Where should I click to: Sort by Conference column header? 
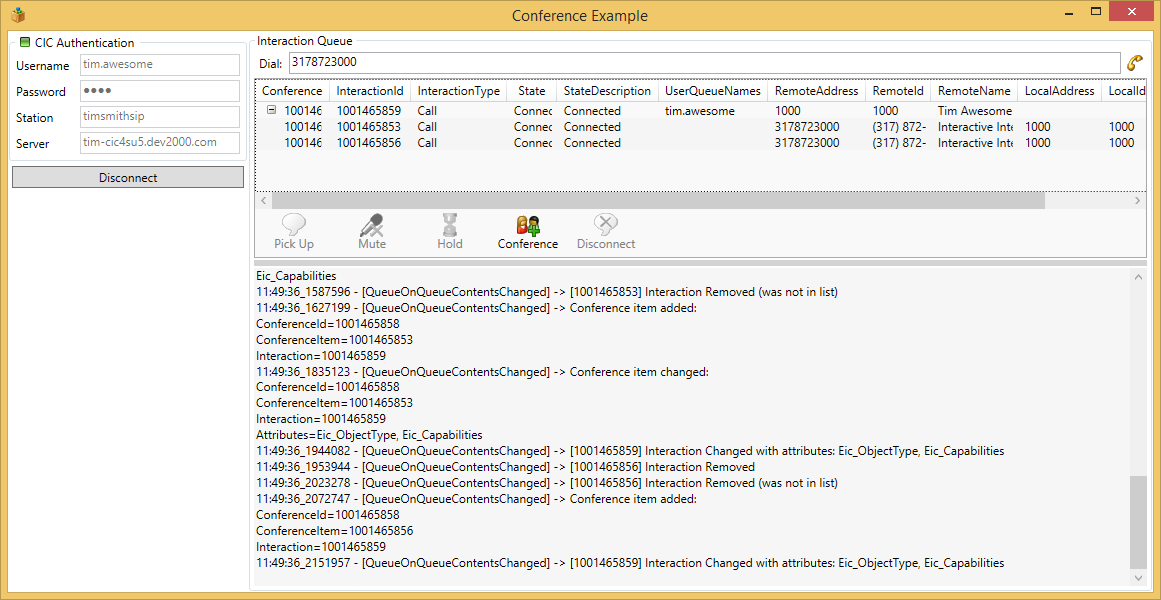292,90
